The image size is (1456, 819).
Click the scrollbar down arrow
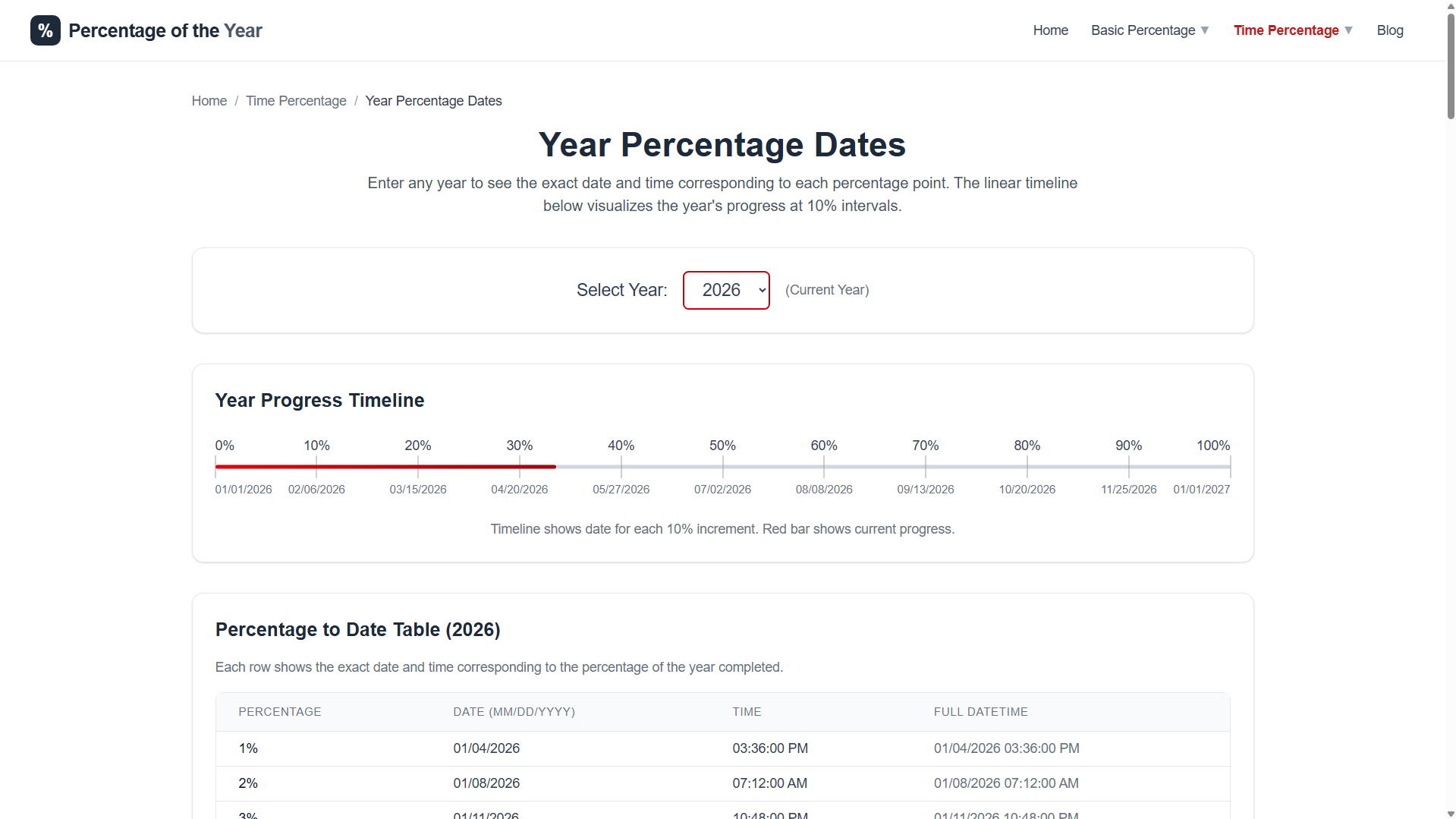[1450, 814]
